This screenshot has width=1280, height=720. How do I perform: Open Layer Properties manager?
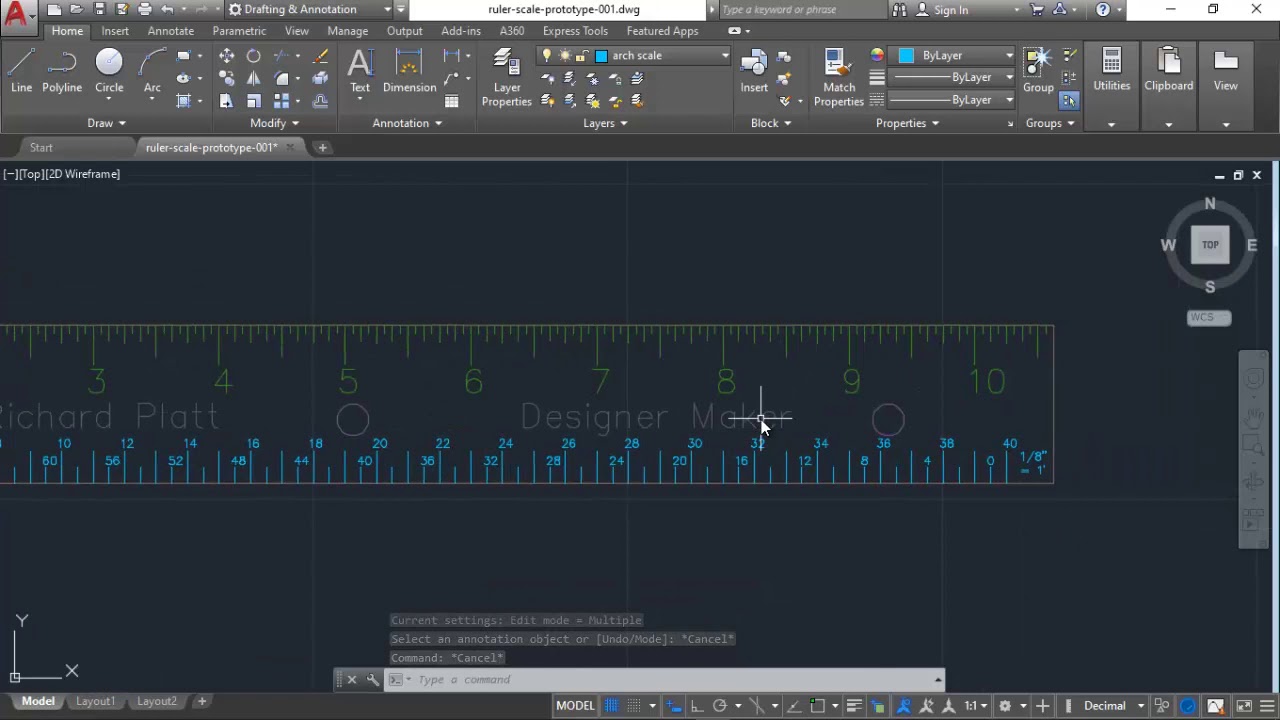tap(507, 78)
